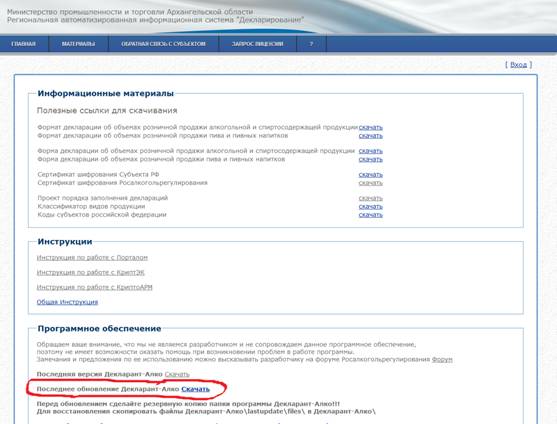Screen dimensions: 557x424
Task: Click the Вход login link
Action: [518, 65]
